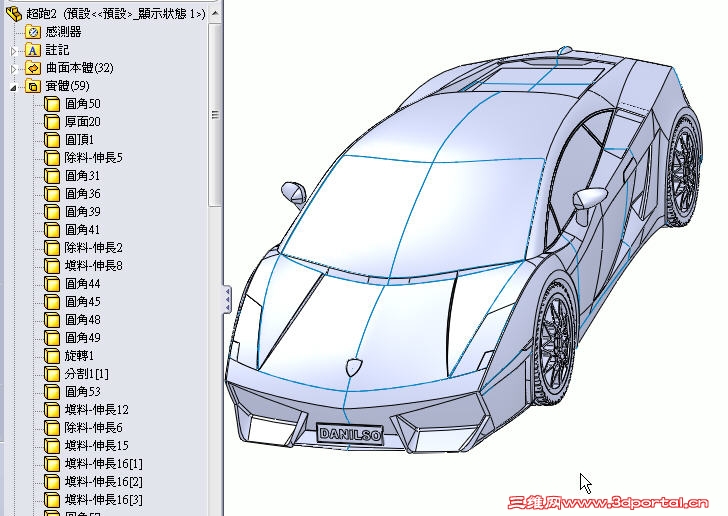Screen dimensions: 728x516
Task: Click the 註記 annotations folder icon
Action: (x=33, y=50)
